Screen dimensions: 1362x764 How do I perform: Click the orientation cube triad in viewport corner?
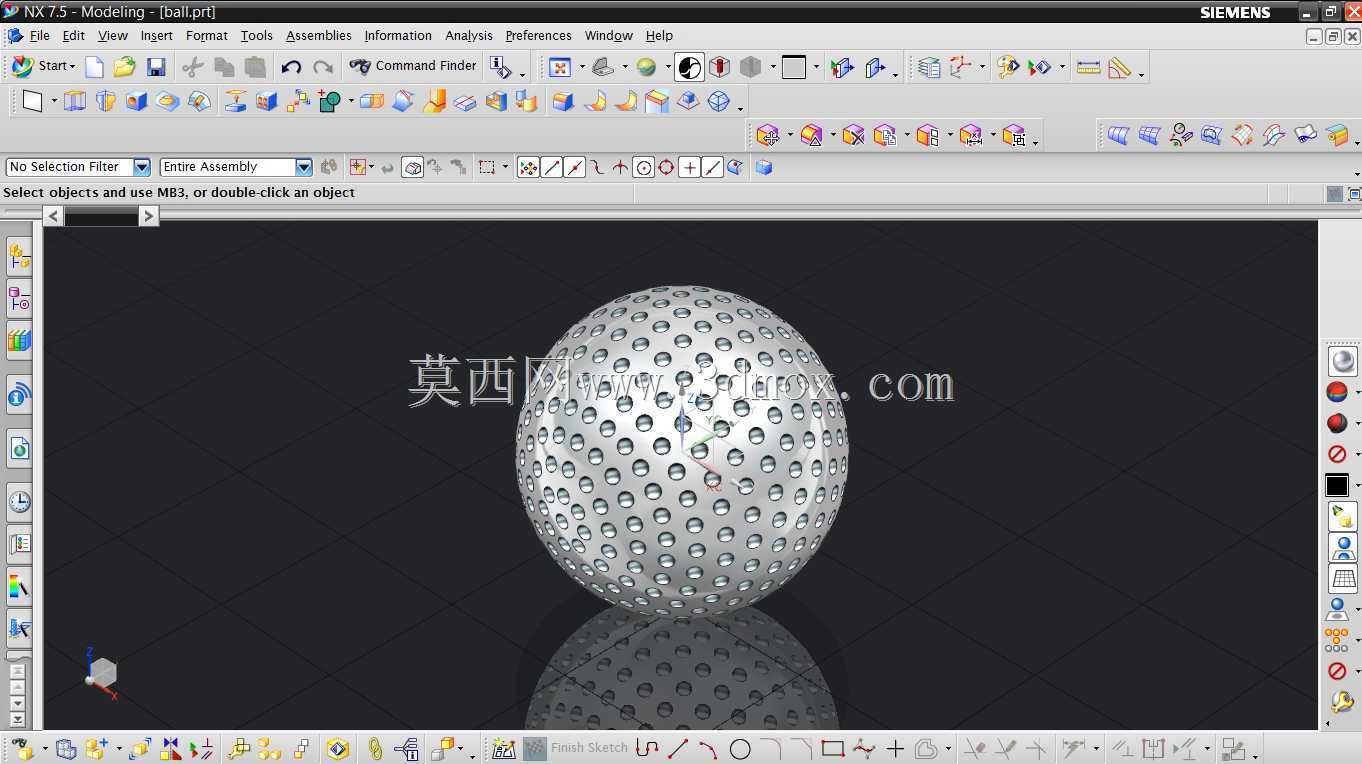[x=100, y=673]
